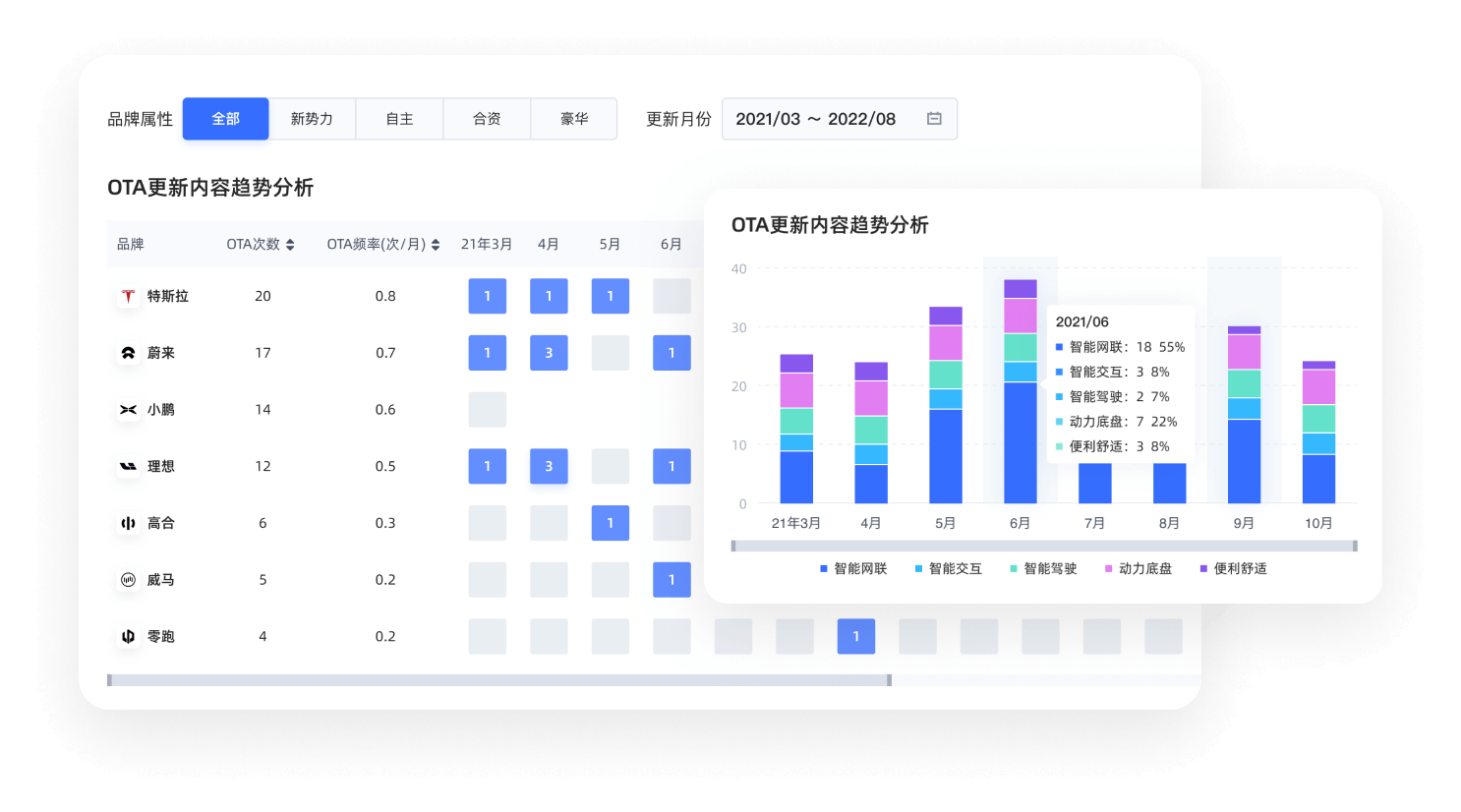Select the XPeng (小鹏) brand icon

pyautogui.click(x=129, y=409)
